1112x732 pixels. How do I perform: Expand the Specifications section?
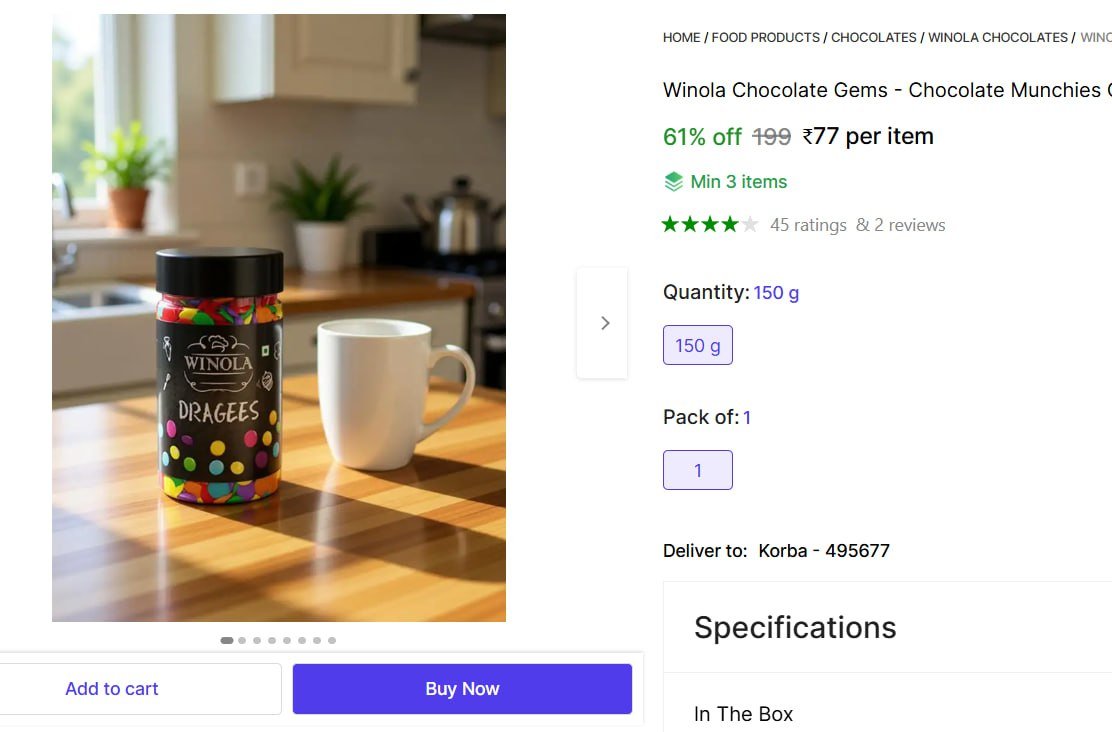click(795, 627)
